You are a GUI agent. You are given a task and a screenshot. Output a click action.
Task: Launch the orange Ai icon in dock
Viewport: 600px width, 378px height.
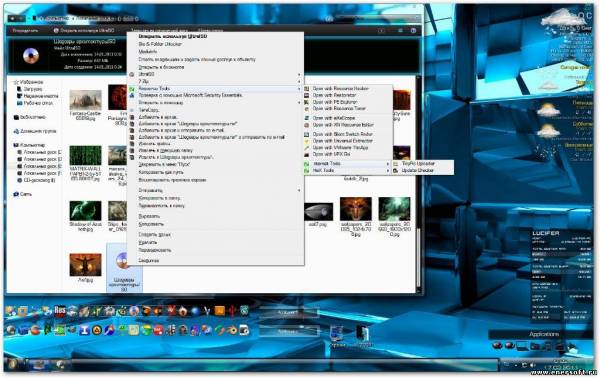pyautogui.click(x=219, y=311)
